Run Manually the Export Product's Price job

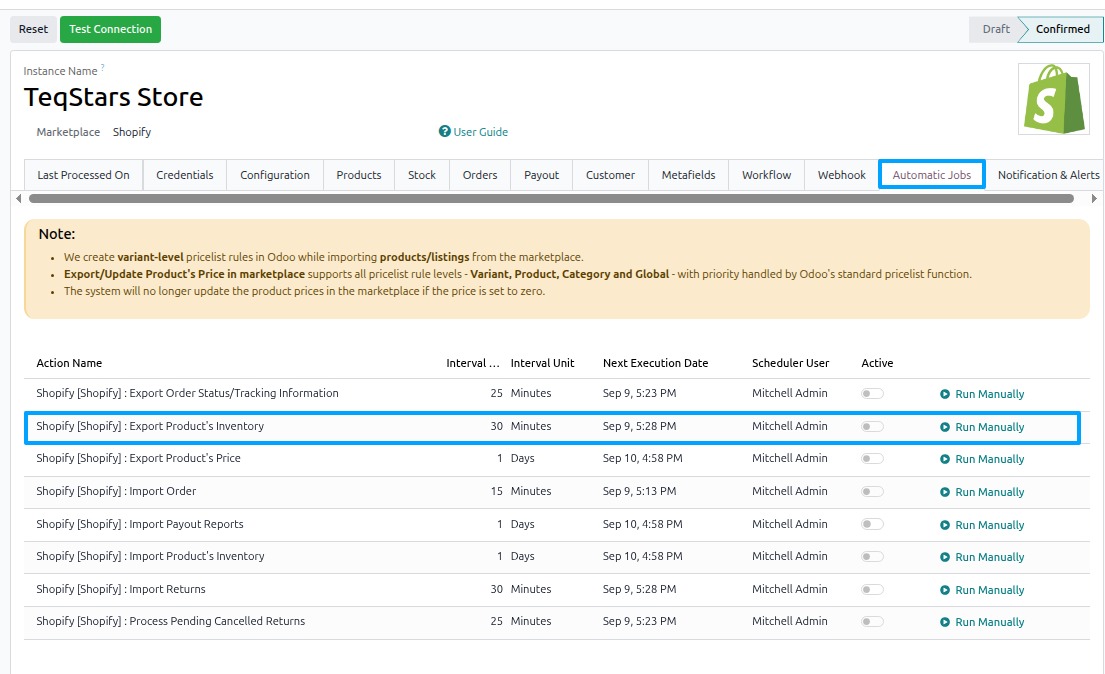coord(982,459)
